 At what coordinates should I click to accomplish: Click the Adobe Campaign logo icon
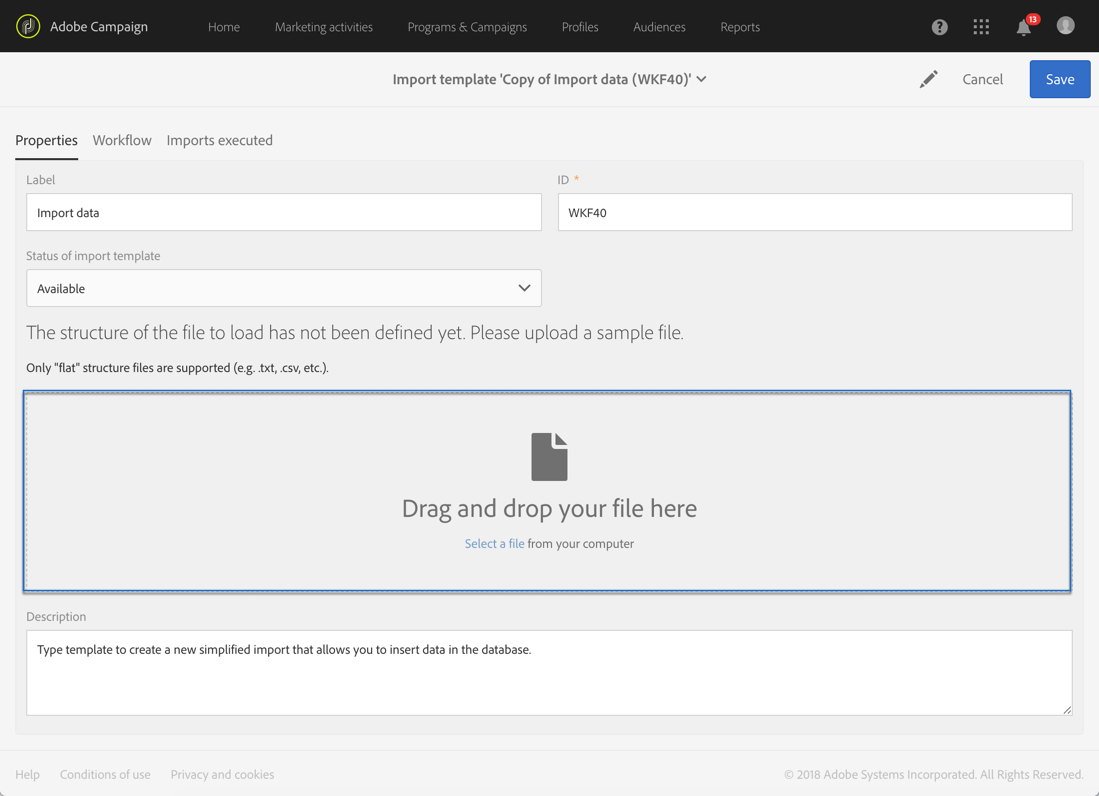coord(28,27)
